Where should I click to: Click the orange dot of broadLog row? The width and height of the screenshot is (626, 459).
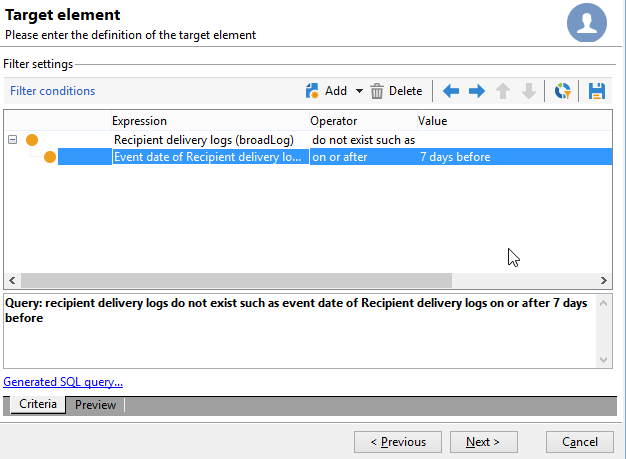pos(32,140)
